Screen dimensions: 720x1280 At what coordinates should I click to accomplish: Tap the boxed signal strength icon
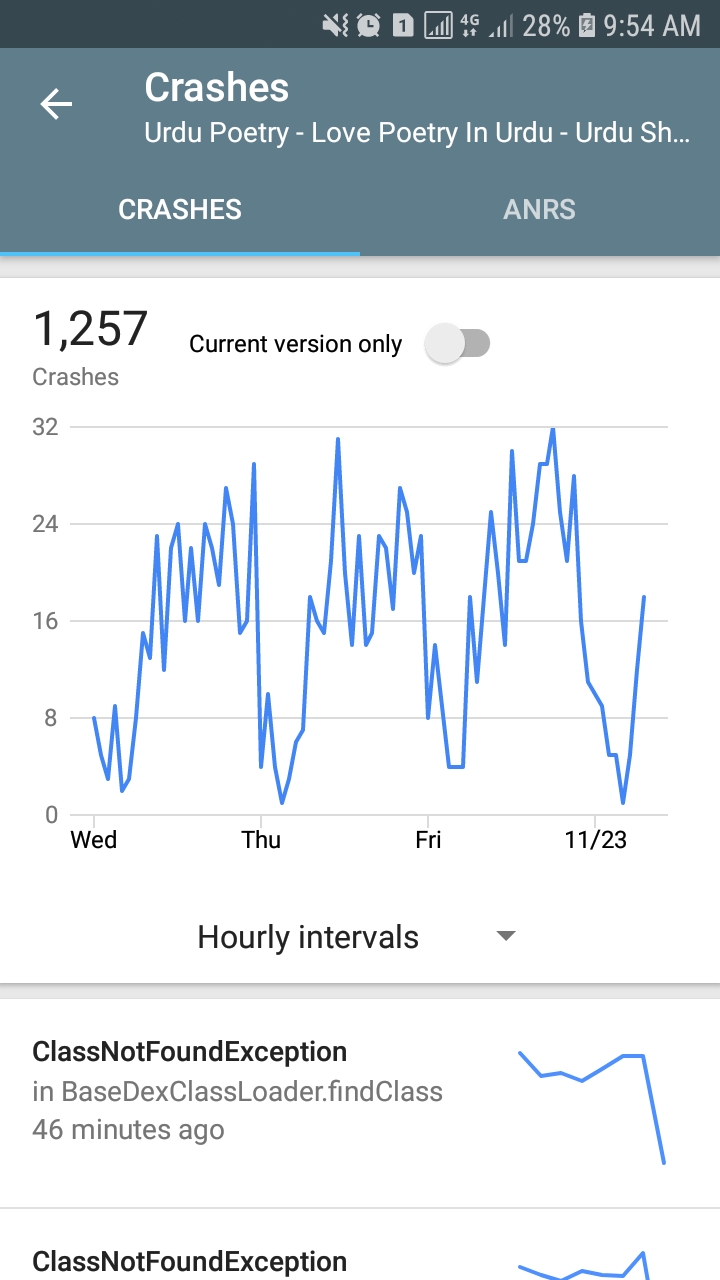(438, 25)
